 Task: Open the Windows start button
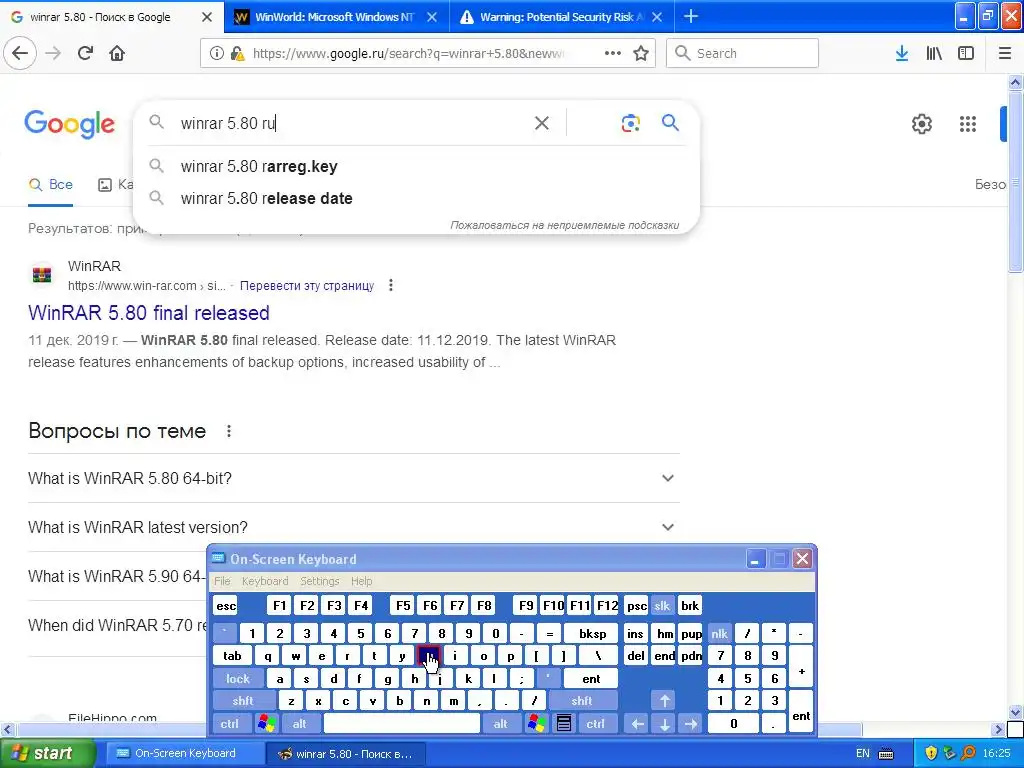click(46, 753)
